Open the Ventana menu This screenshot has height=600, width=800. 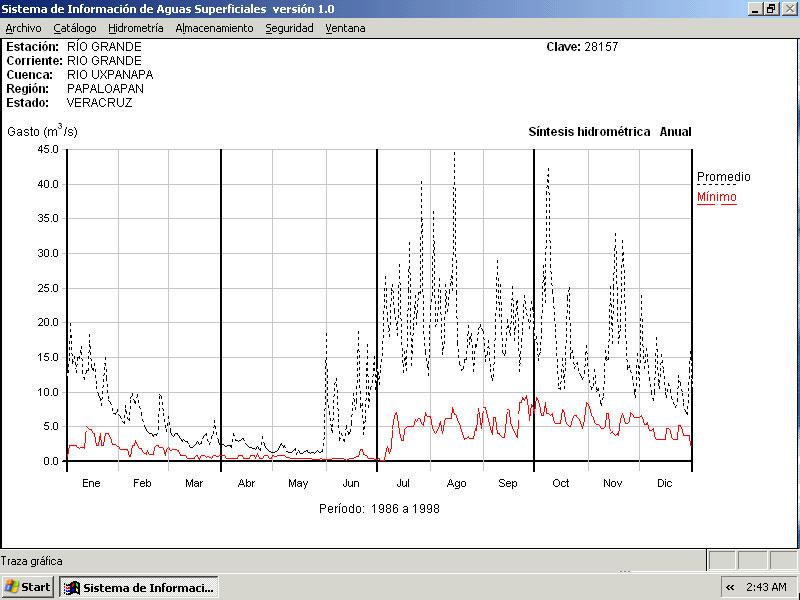(345, 28)
